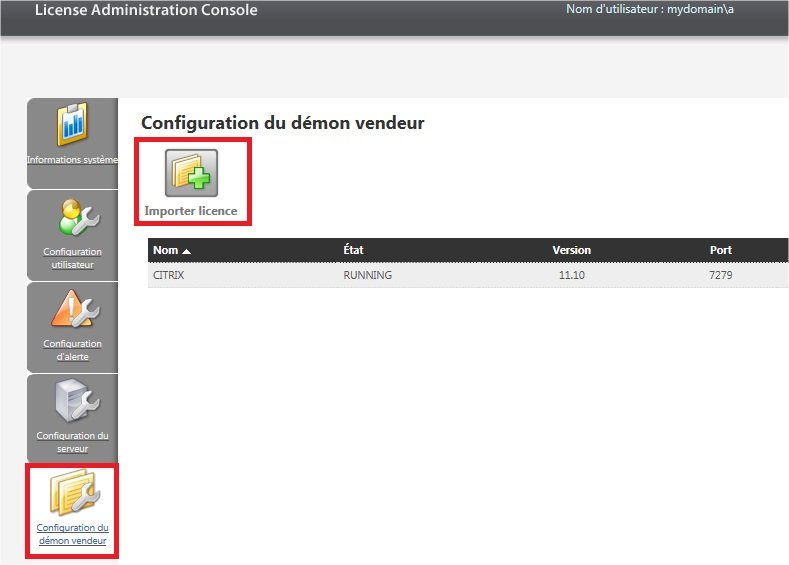Sort the table by Nom column

pyautogui.click(x=165, y=250)
